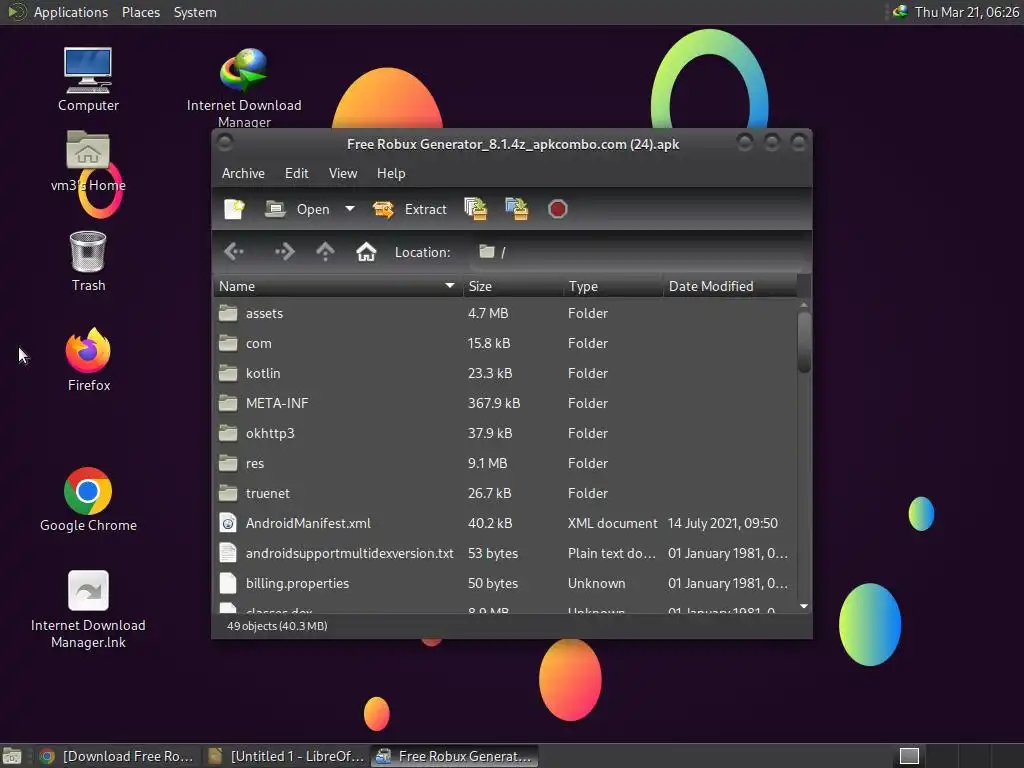
Task: Click the download manager tray icon
Action: point(900,12)
